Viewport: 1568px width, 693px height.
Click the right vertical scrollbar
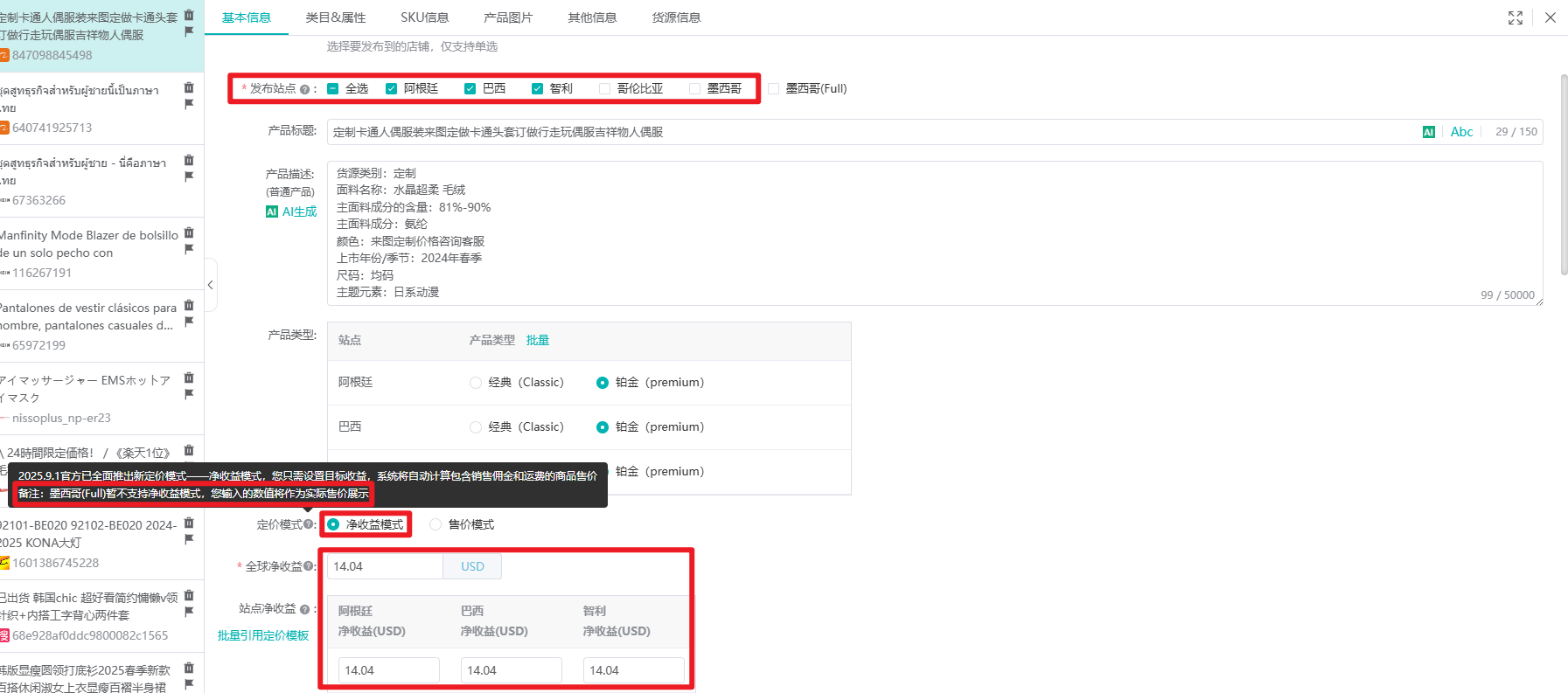tap(1564, 175)
